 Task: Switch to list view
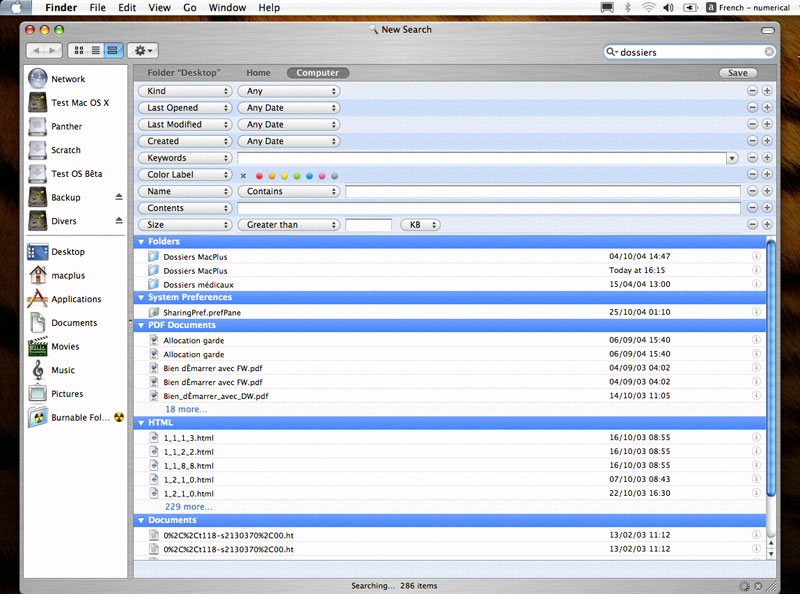(96, 50)
